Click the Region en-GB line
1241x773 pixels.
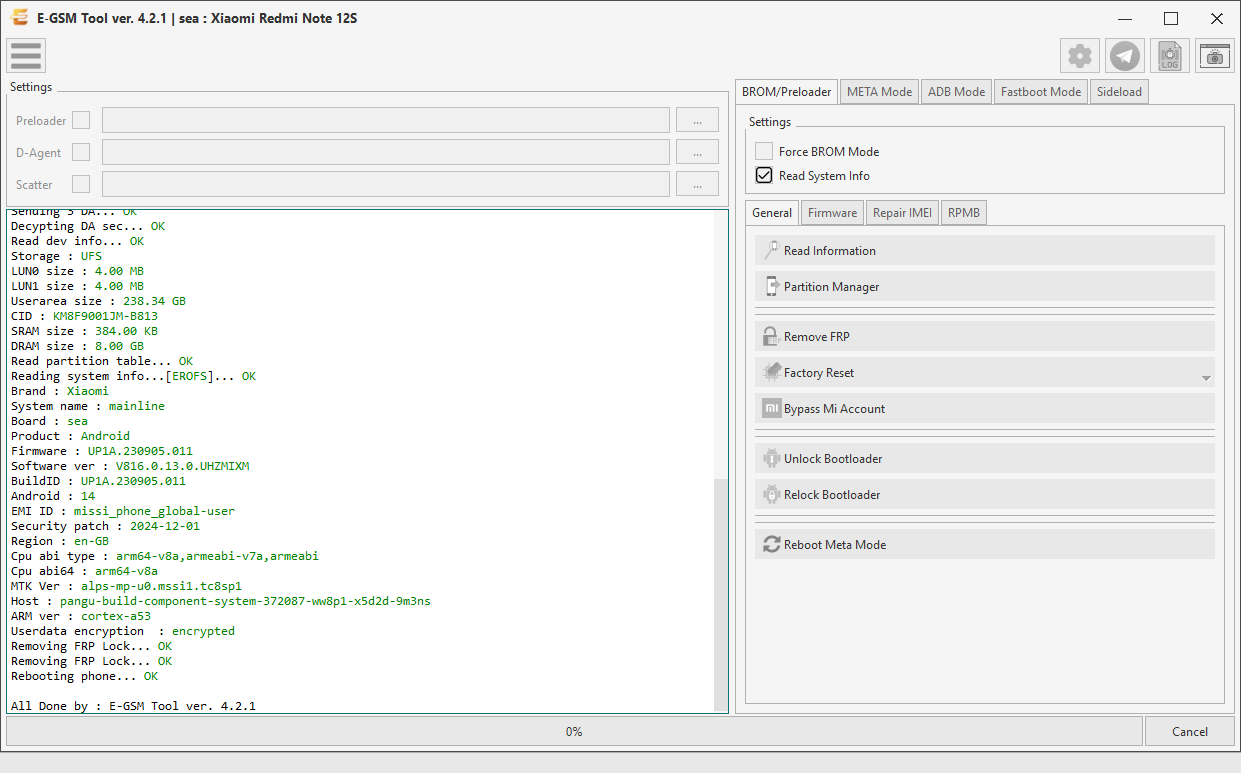point(60,541)
